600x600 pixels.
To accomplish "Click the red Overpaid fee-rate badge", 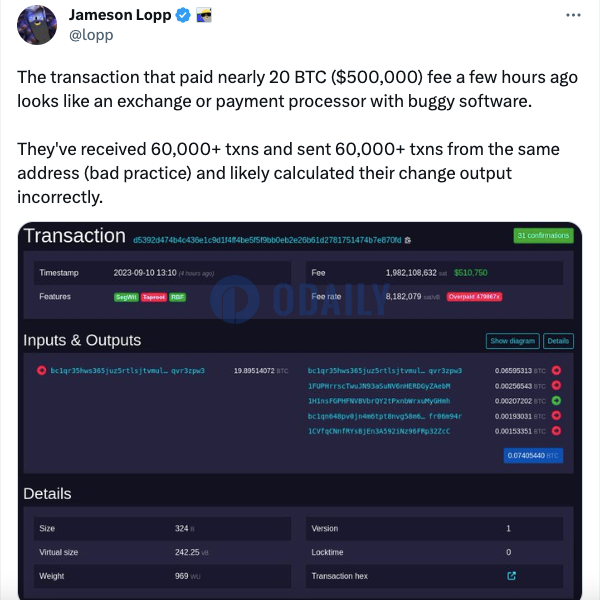I will 474,297.
